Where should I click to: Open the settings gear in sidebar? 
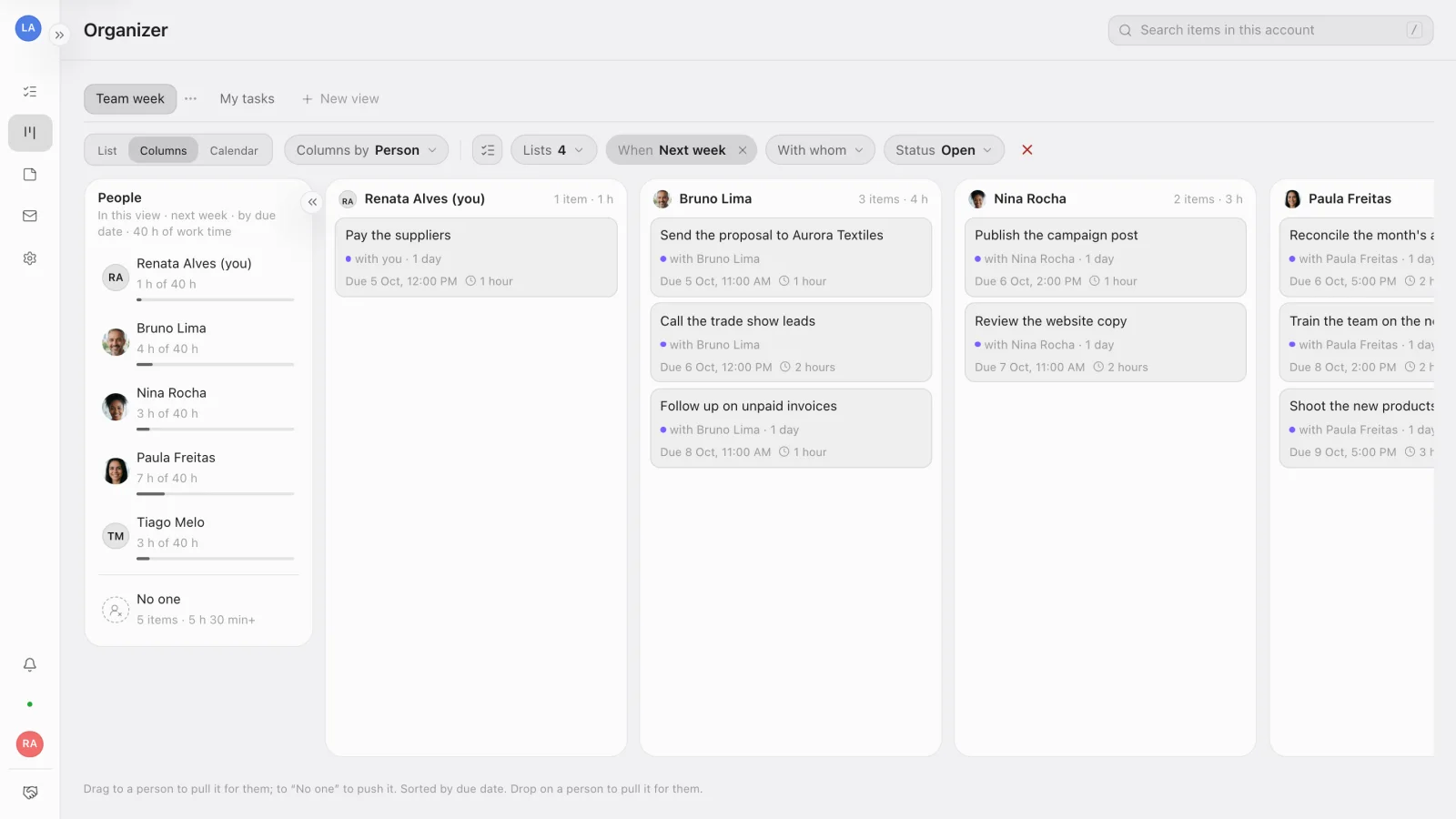click(30, 258)
